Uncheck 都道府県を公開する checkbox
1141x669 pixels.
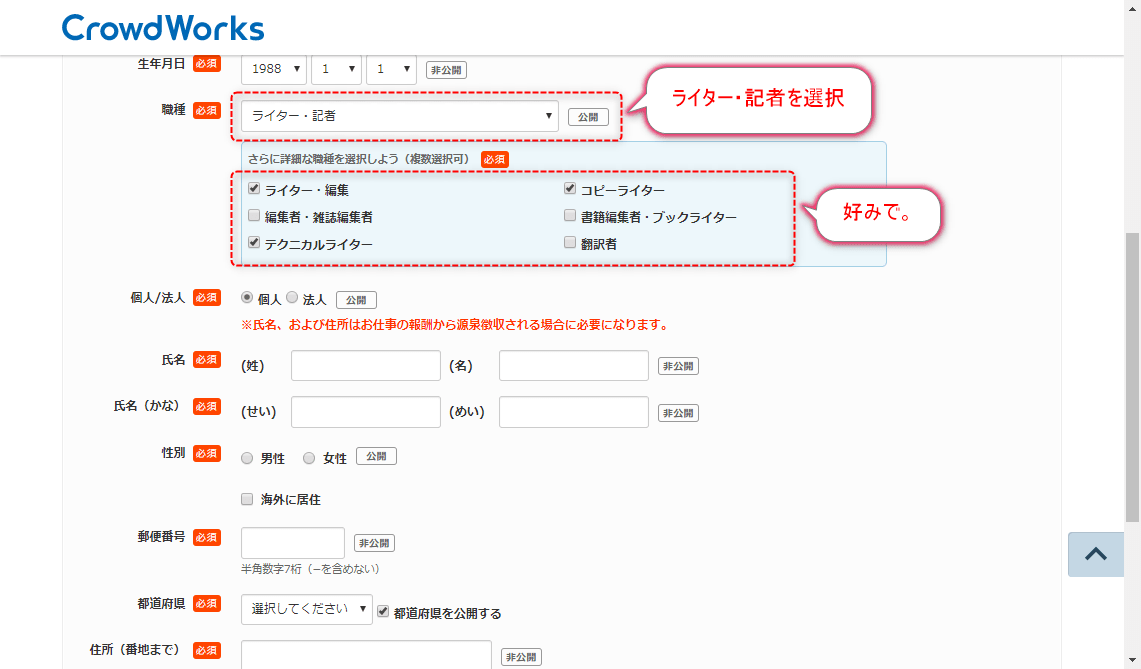pos(383,612)
